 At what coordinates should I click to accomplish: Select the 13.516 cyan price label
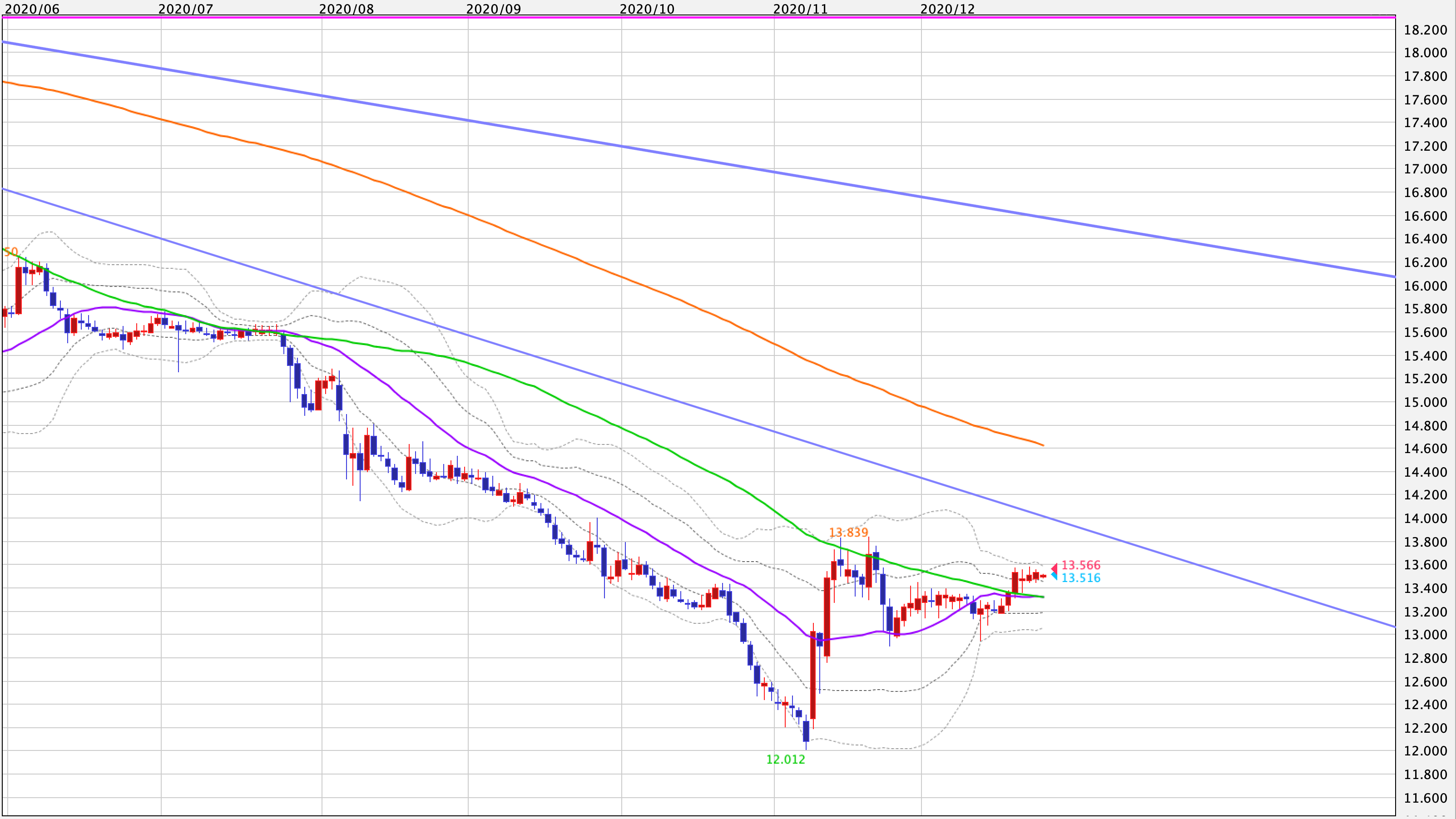1081,578
